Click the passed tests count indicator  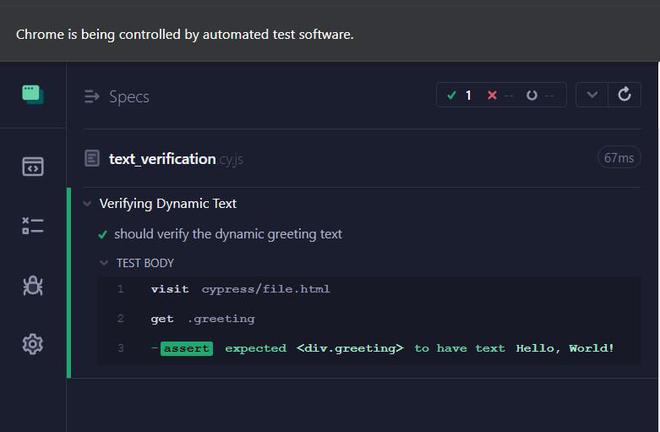(460, 95)
